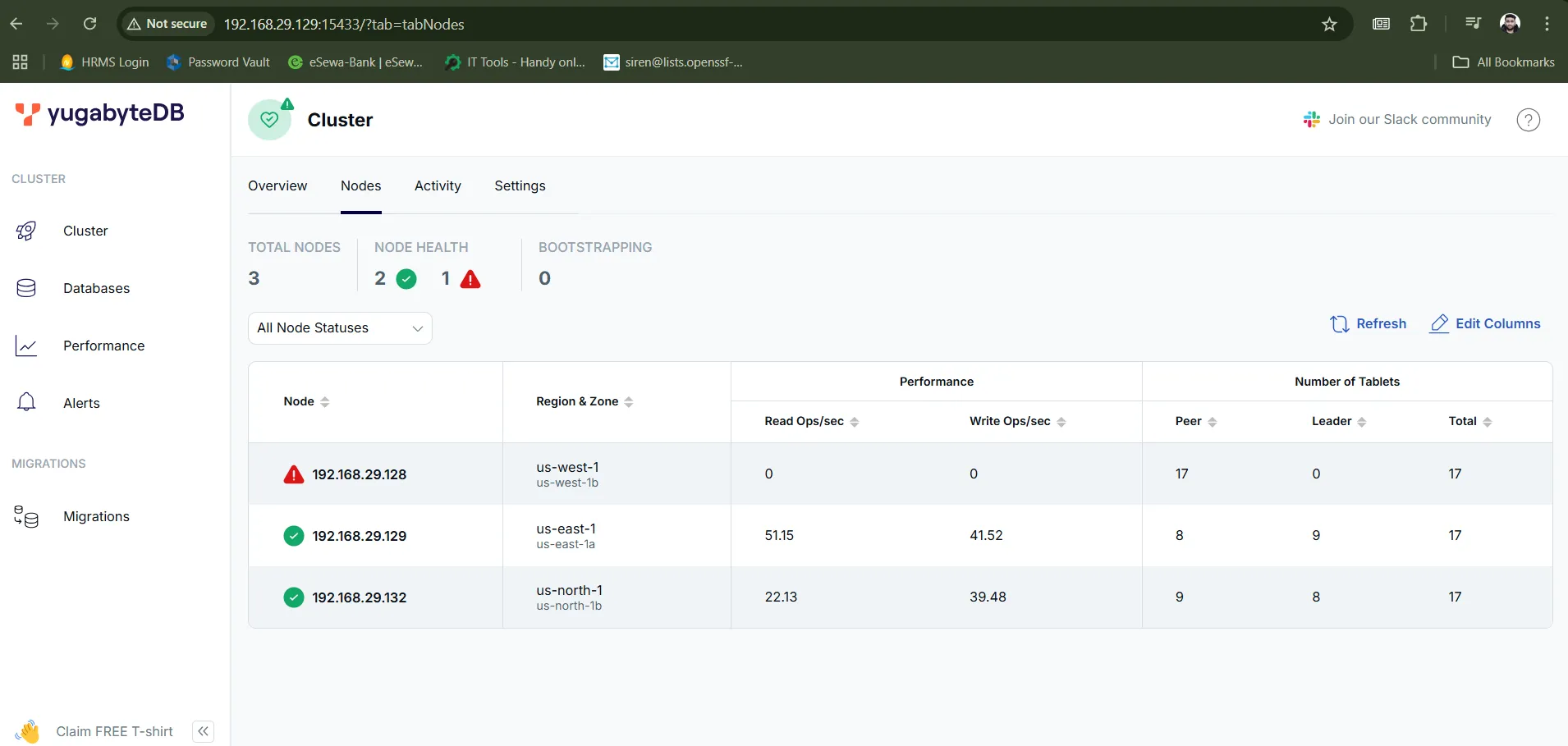This screenshot has height=746, width=1568.
Task: Open the IT Tools bookmark
Action: pyautogui.click(x=515, y=62)
